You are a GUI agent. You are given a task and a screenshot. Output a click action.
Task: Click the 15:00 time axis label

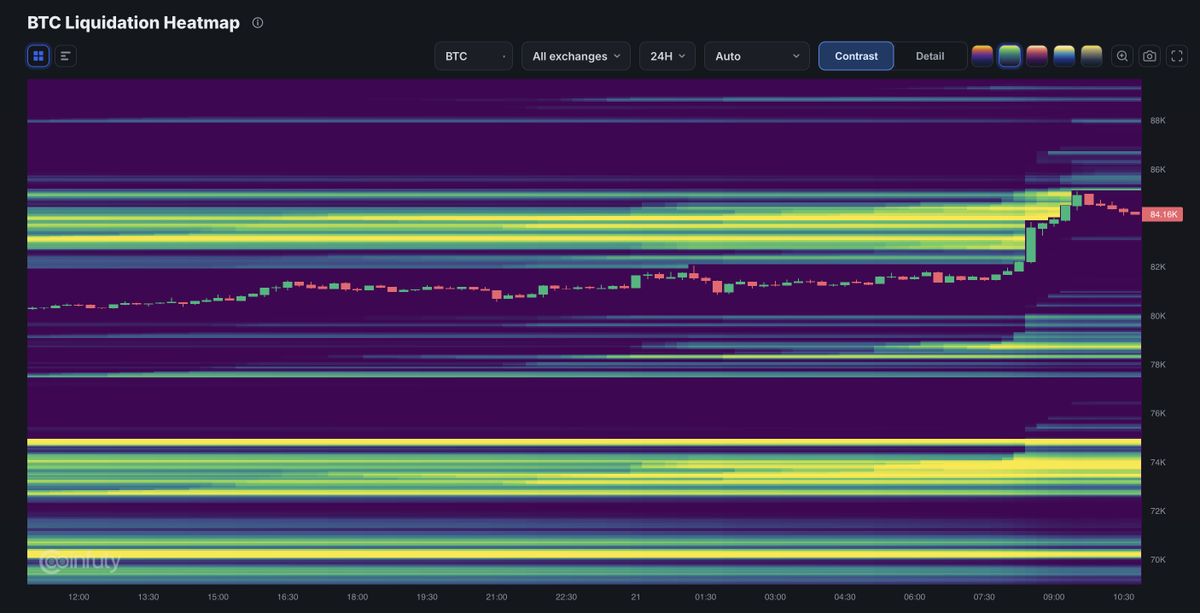[x=218, y=597]
